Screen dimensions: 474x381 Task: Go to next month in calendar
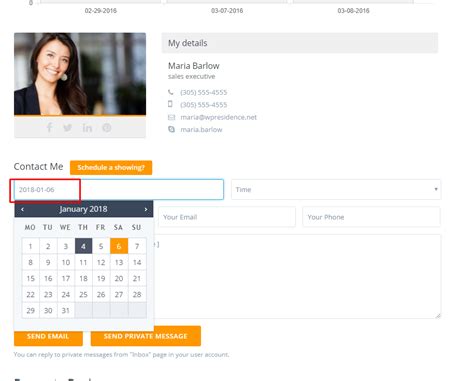pyautogui.click(x=146, y=209)
